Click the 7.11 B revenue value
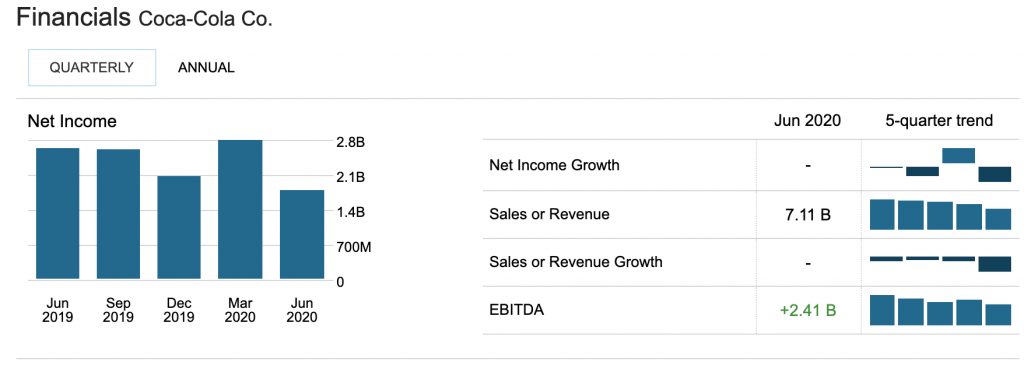 pyautogui.click(x=808, y=214)
